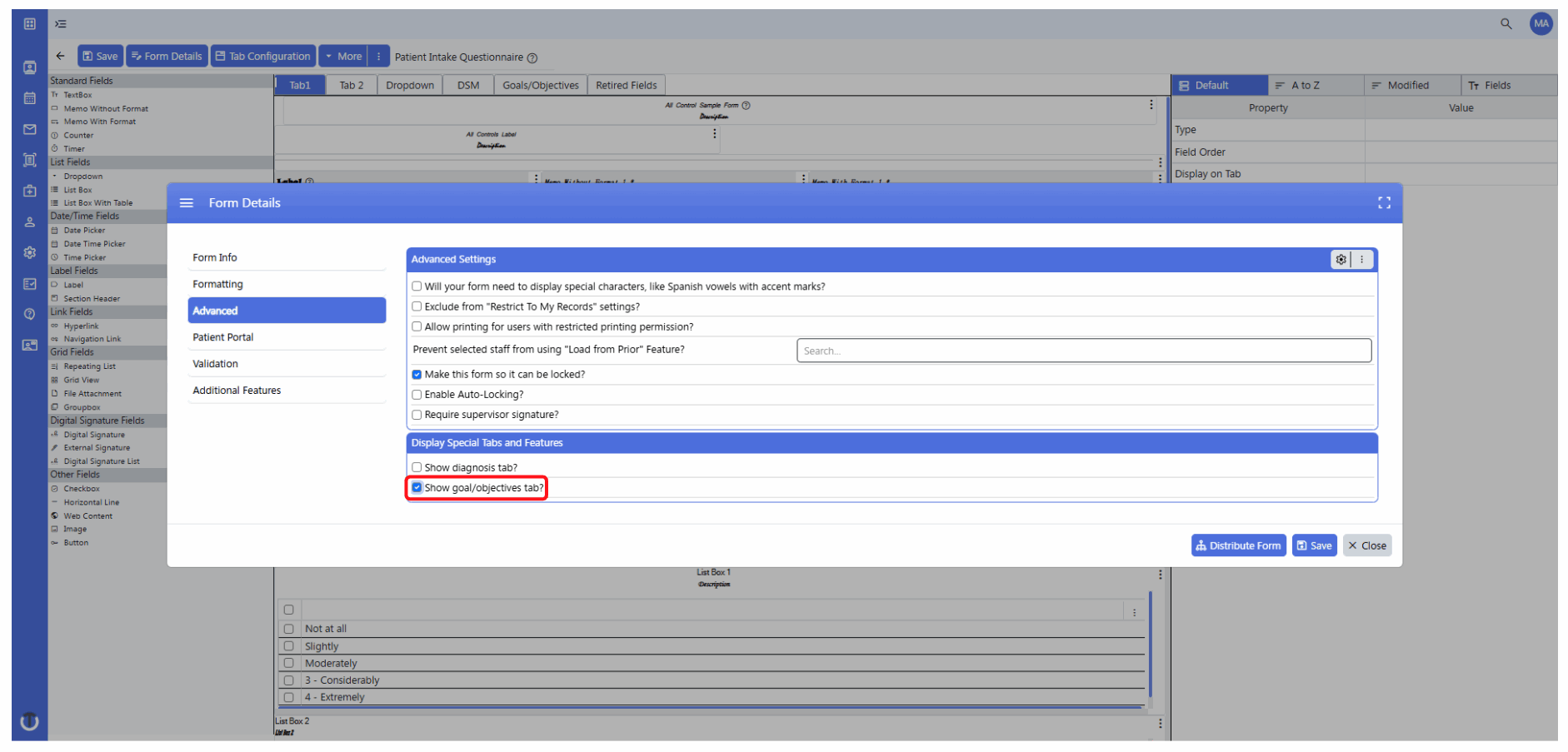Click the help icon beside Patient Intake Questionnaire
The image size is (1568, 752).
532,57
